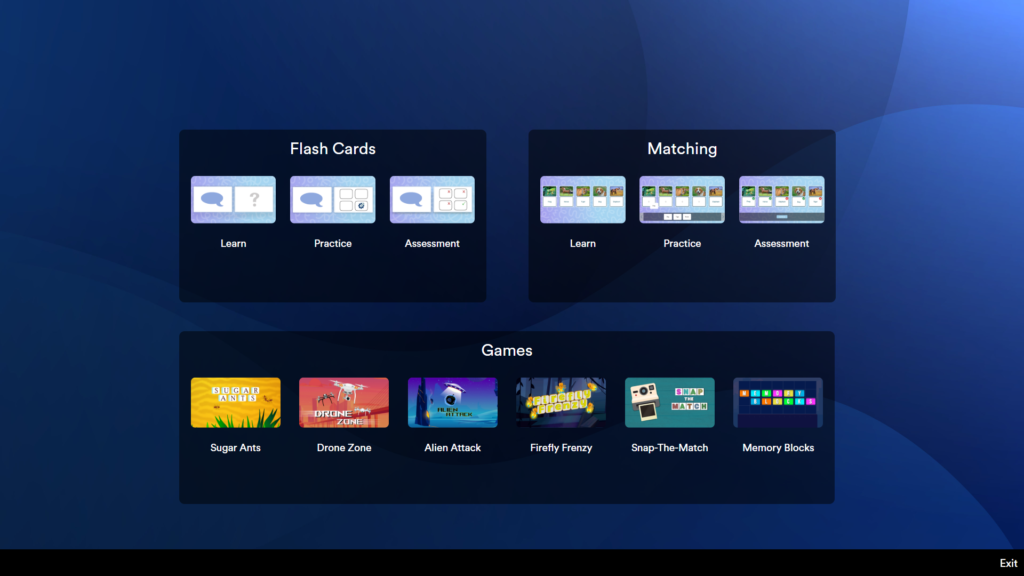Launch the Flash Cards Assessment icon
The width and height of the screenshot is (1024, 576).
pos(432,199)
